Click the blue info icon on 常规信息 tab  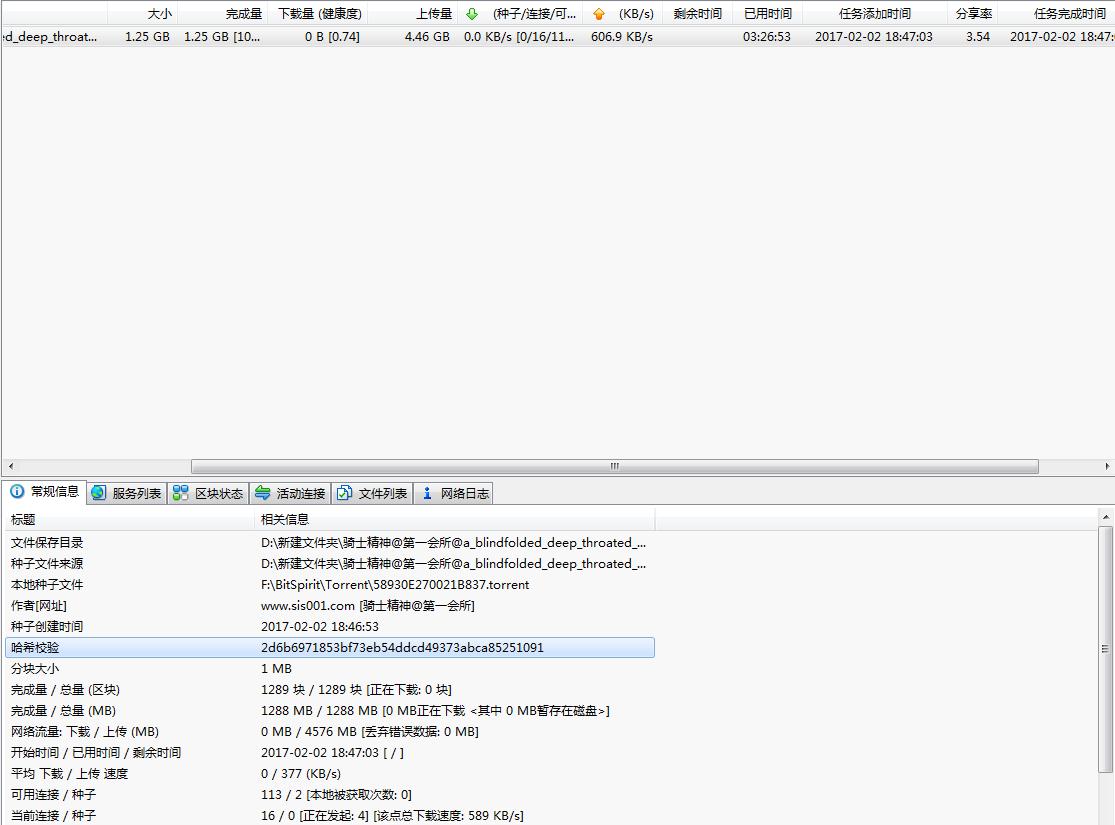coord(17,492)
